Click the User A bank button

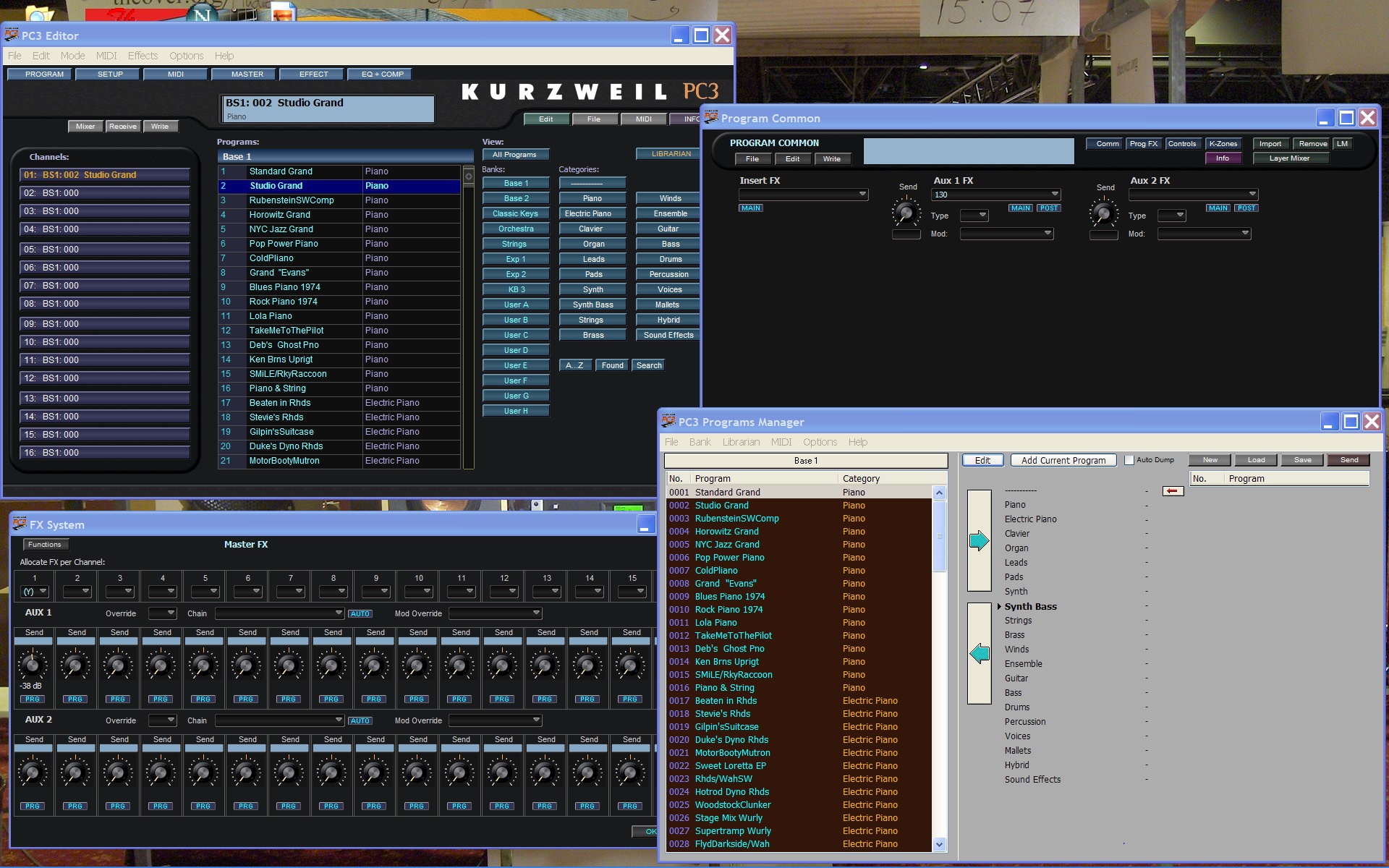(516, 305)
